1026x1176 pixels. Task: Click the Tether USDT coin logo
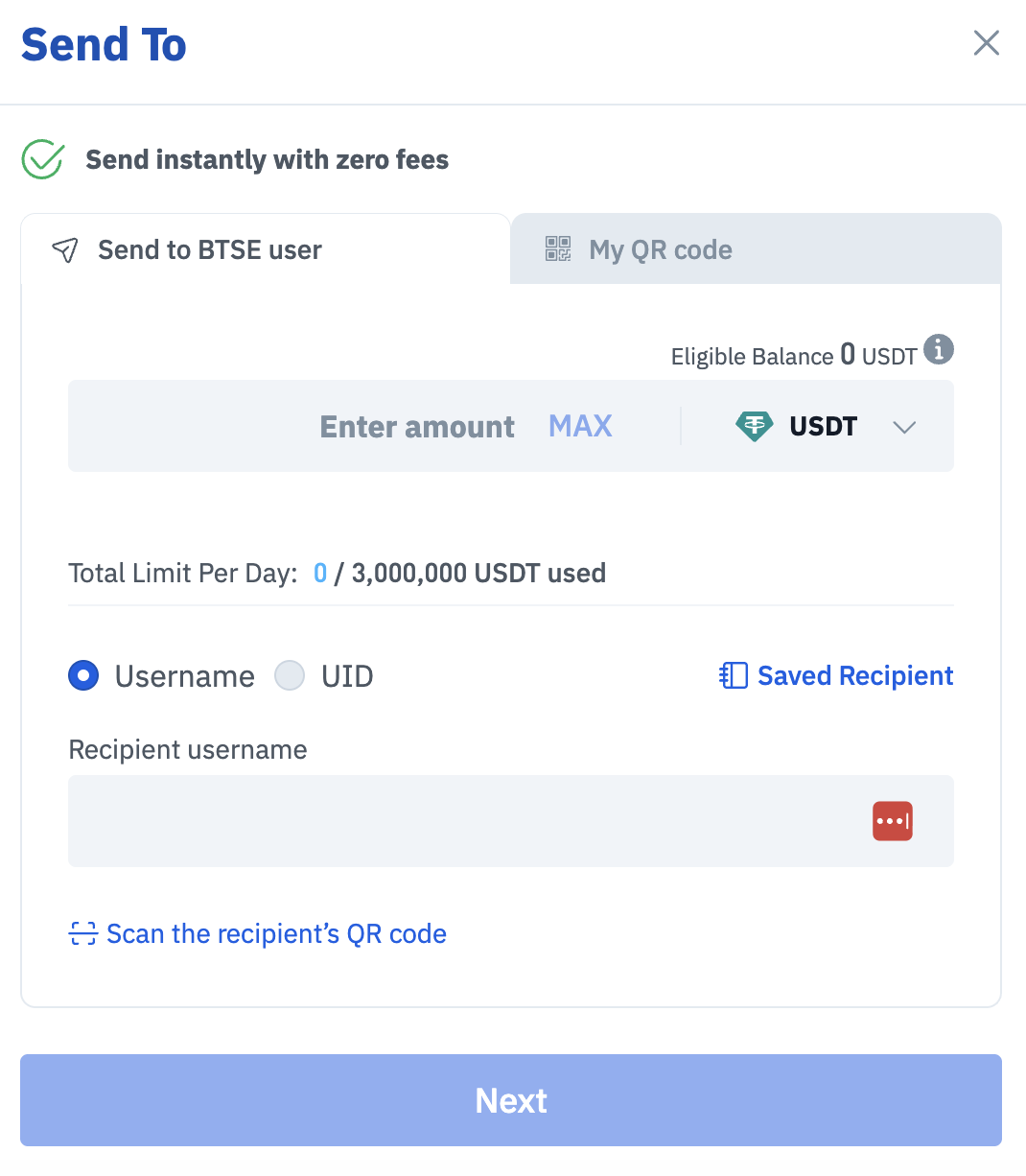tap(755, 426)
